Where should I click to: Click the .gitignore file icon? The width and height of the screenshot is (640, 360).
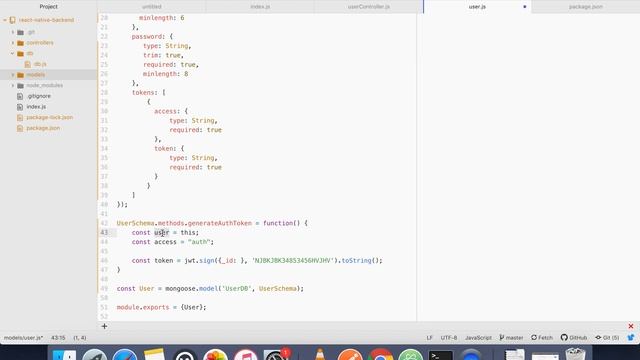pyautogui.click(x=20, y=96)
